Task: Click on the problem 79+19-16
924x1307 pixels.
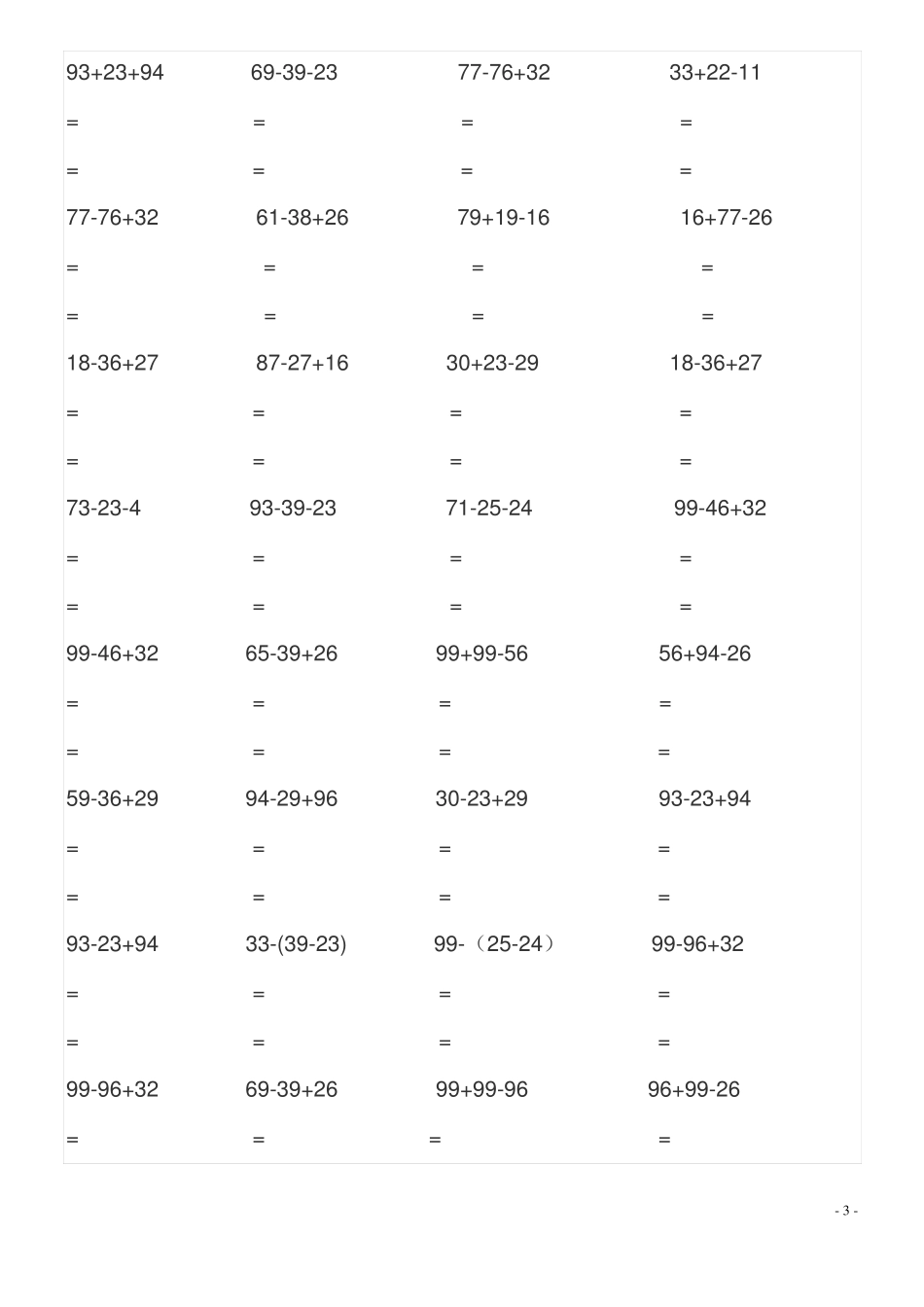Action: pyautogui.click(x=503, y=218)
